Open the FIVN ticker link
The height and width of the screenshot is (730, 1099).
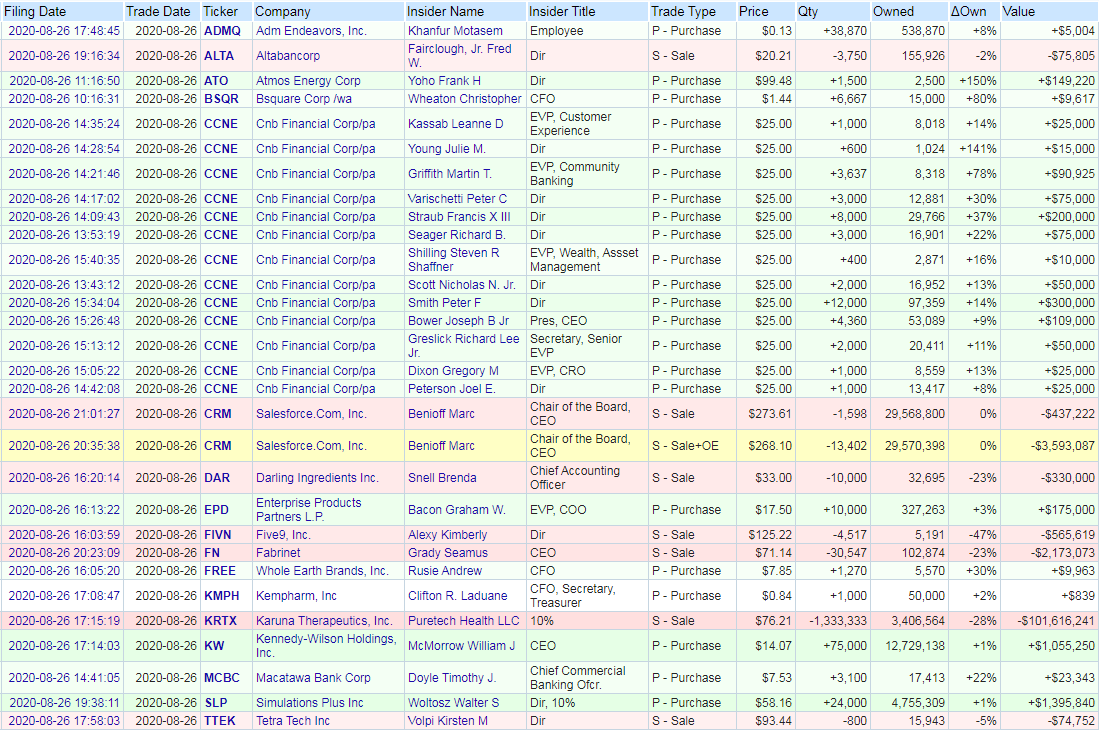tap(218, 535)
